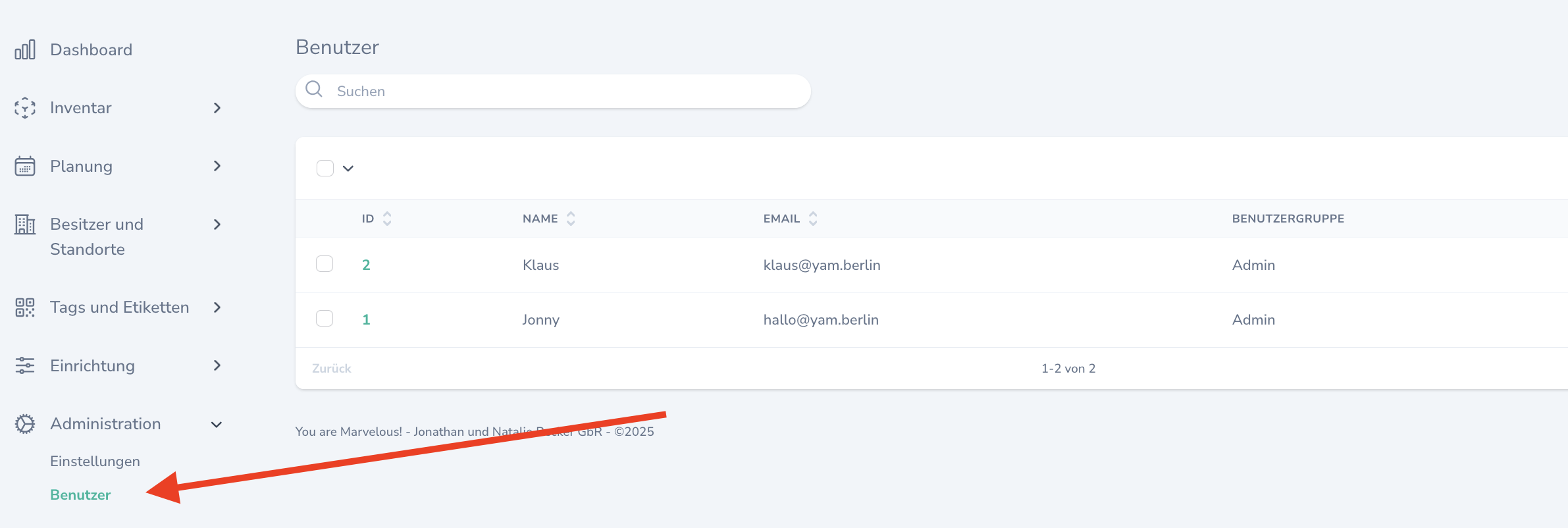Select Benutzer in the sidebar
The width and height of the screenshot is (1568, 528).
tap(80, 495)
